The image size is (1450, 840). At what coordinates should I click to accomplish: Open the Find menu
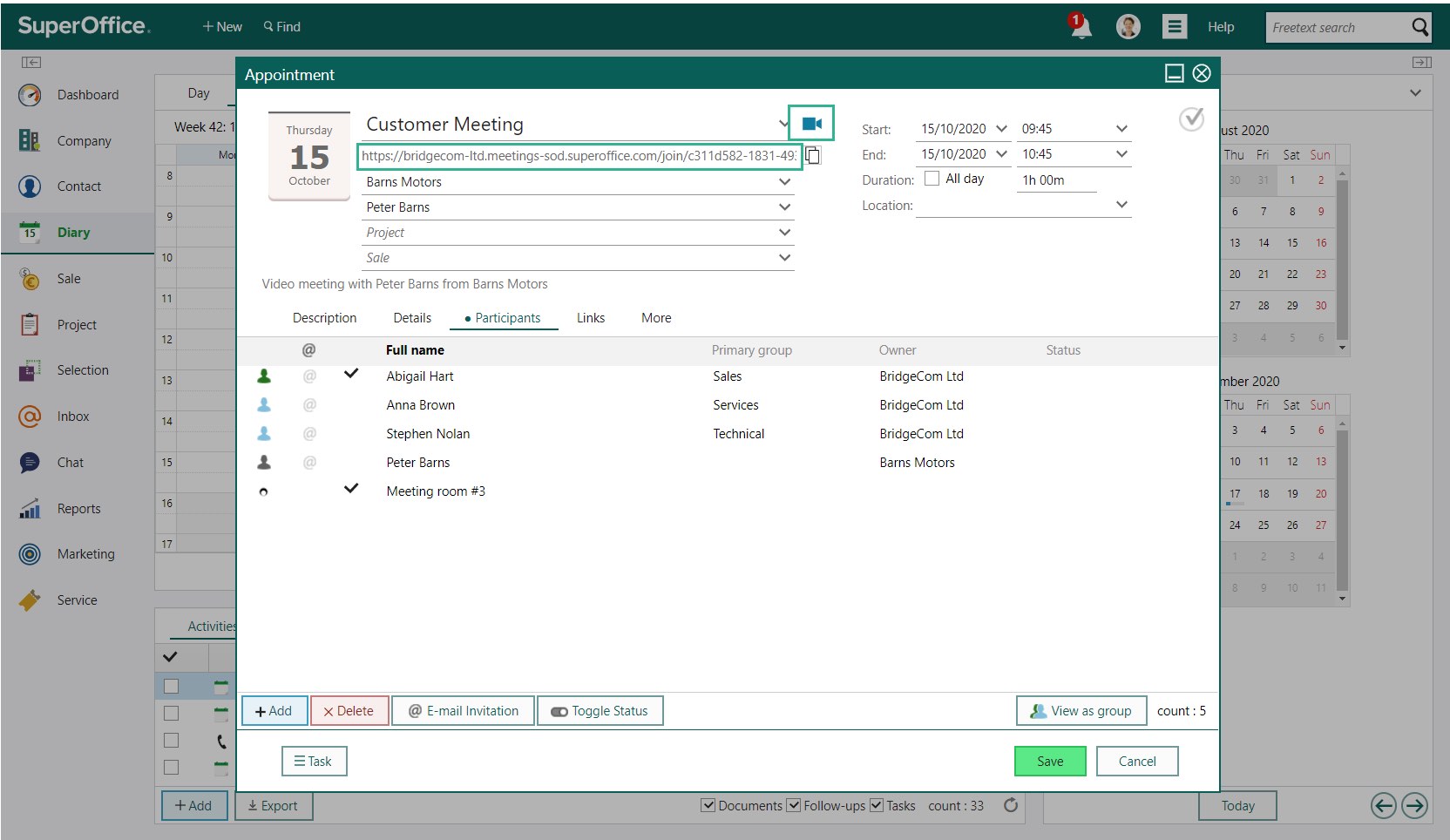point(281,27)
